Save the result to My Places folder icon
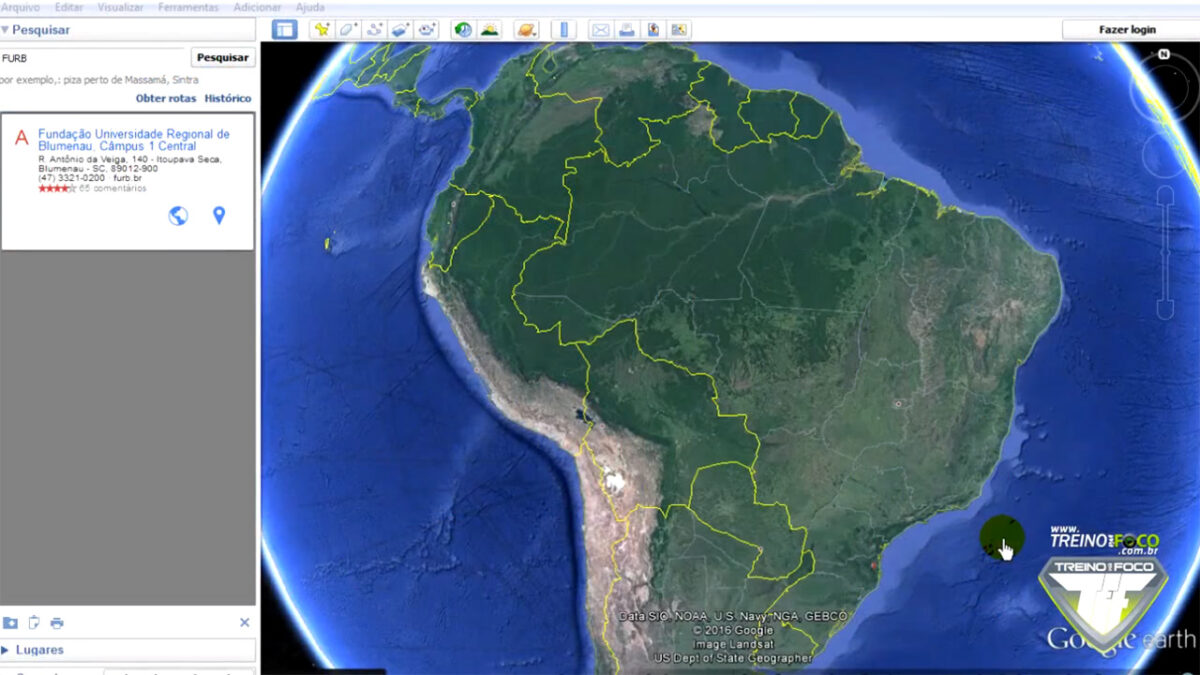 tap(10, 623)
